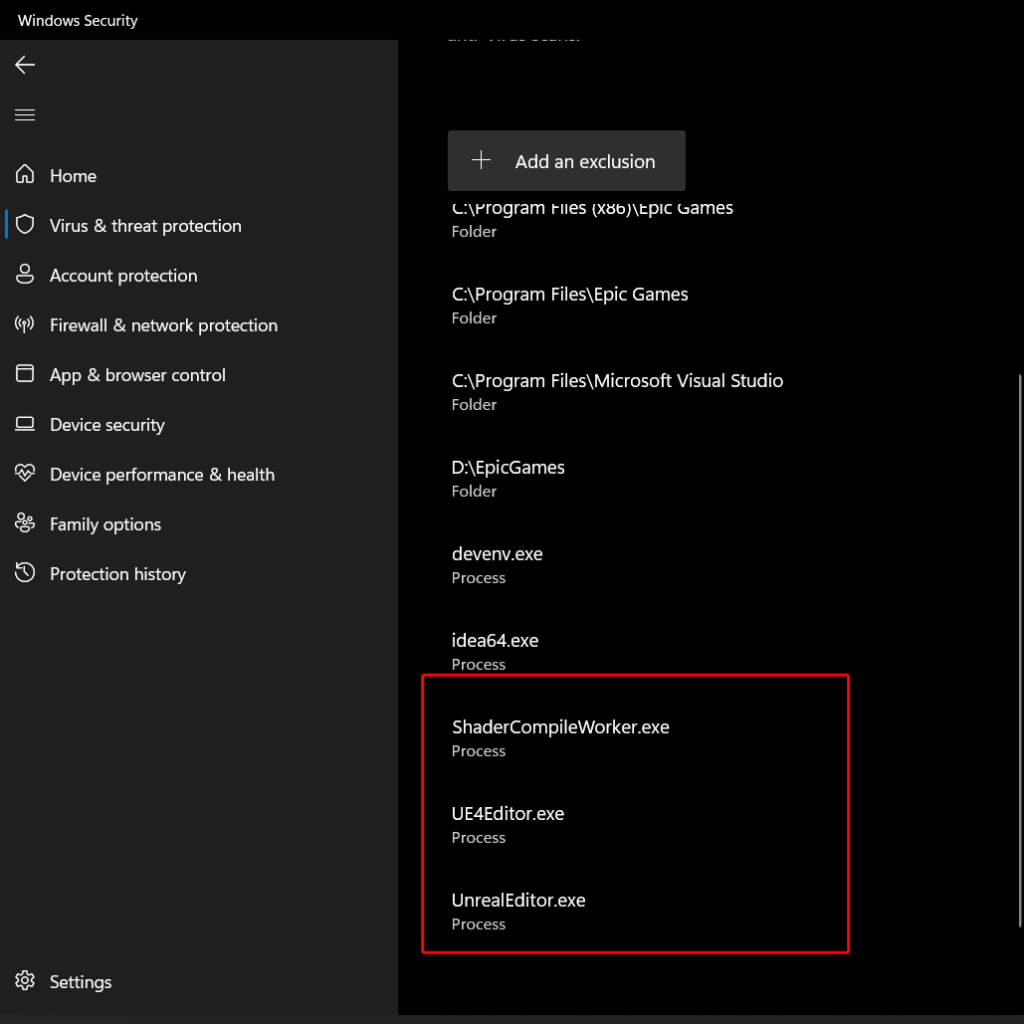Click Add an exclusion

(566, 160)
